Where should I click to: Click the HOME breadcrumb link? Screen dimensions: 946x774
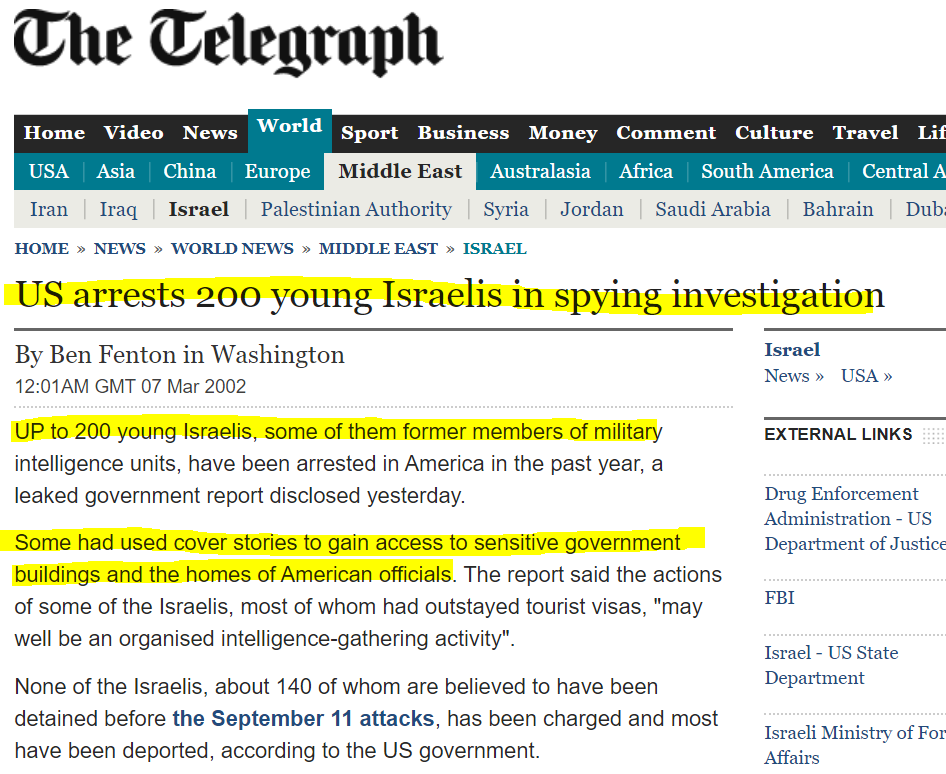tap(42, 248)
